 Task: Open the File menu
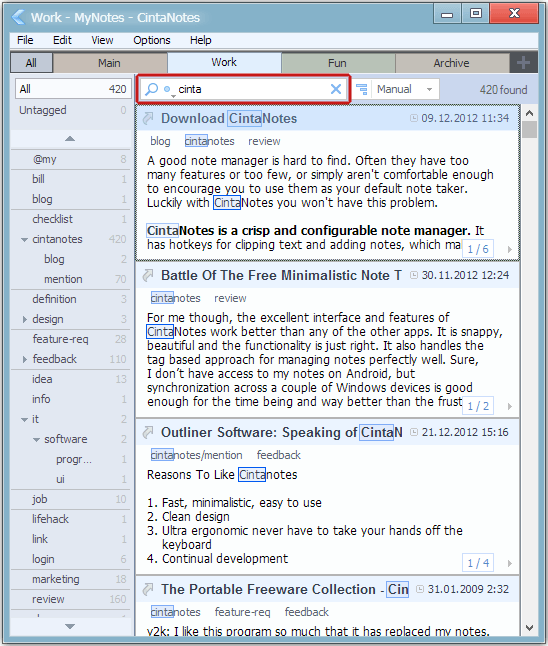point(25,40)
